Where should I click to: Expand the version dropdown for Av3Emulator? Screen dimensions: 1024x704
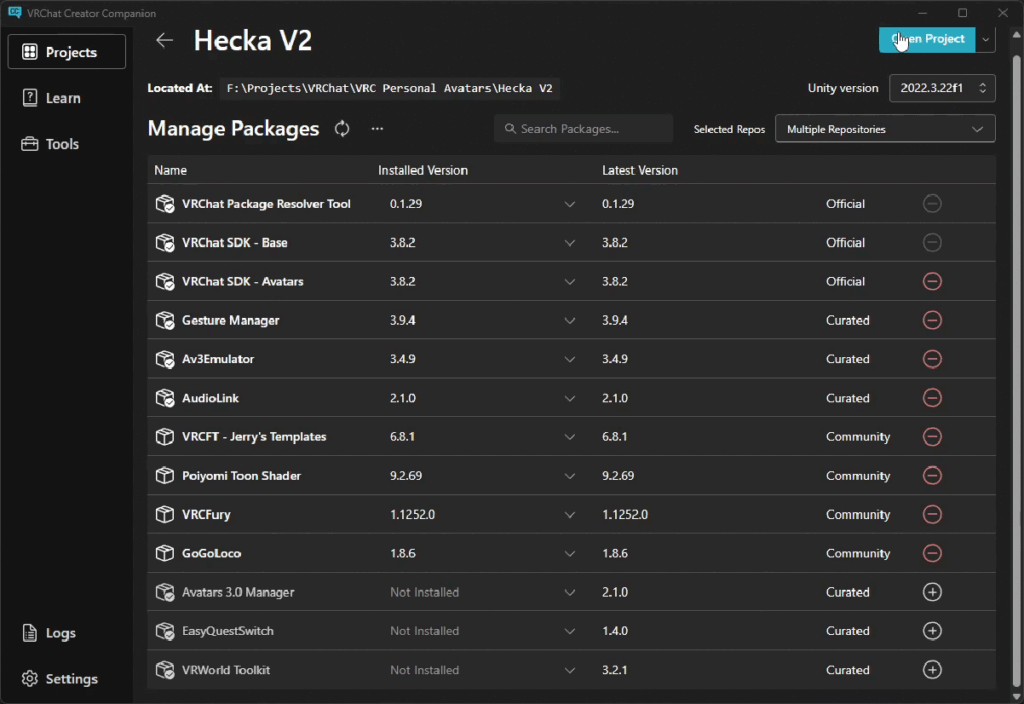(570, 359)
